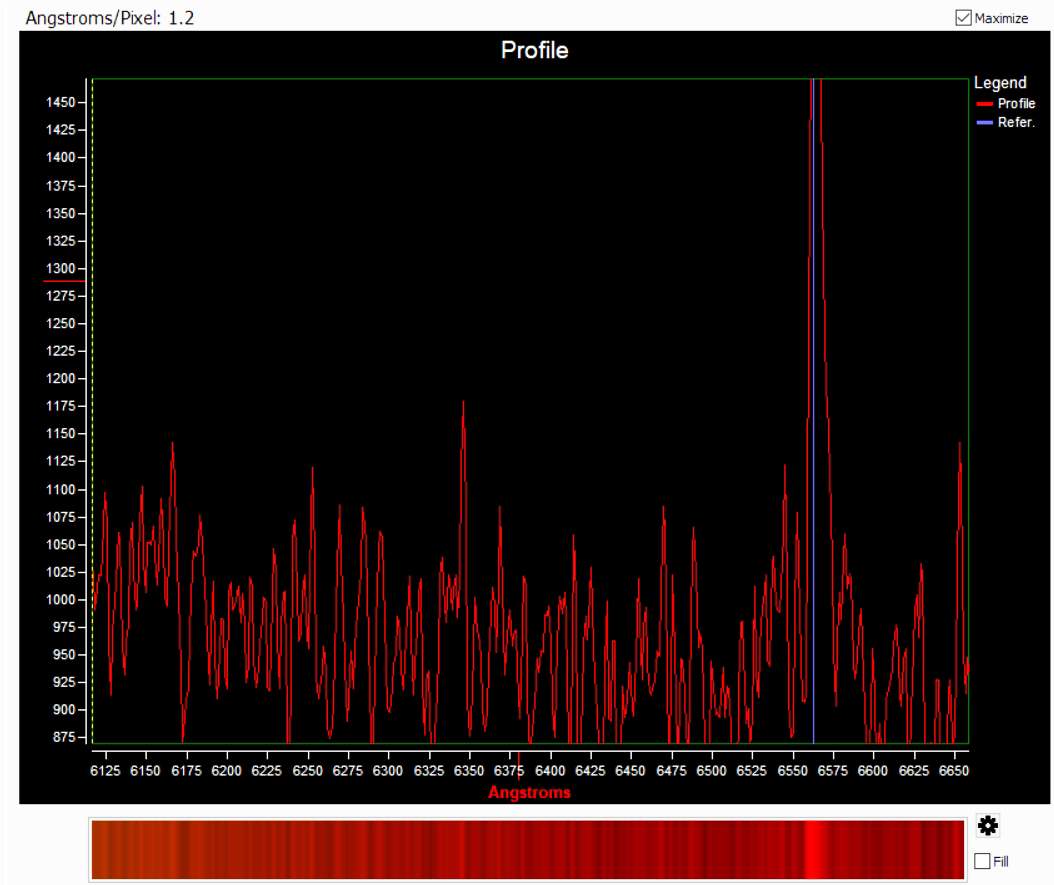Click the 6500 tick on the X axis
The height and width of the screenshot is (885, 1054).
(711, 771)
